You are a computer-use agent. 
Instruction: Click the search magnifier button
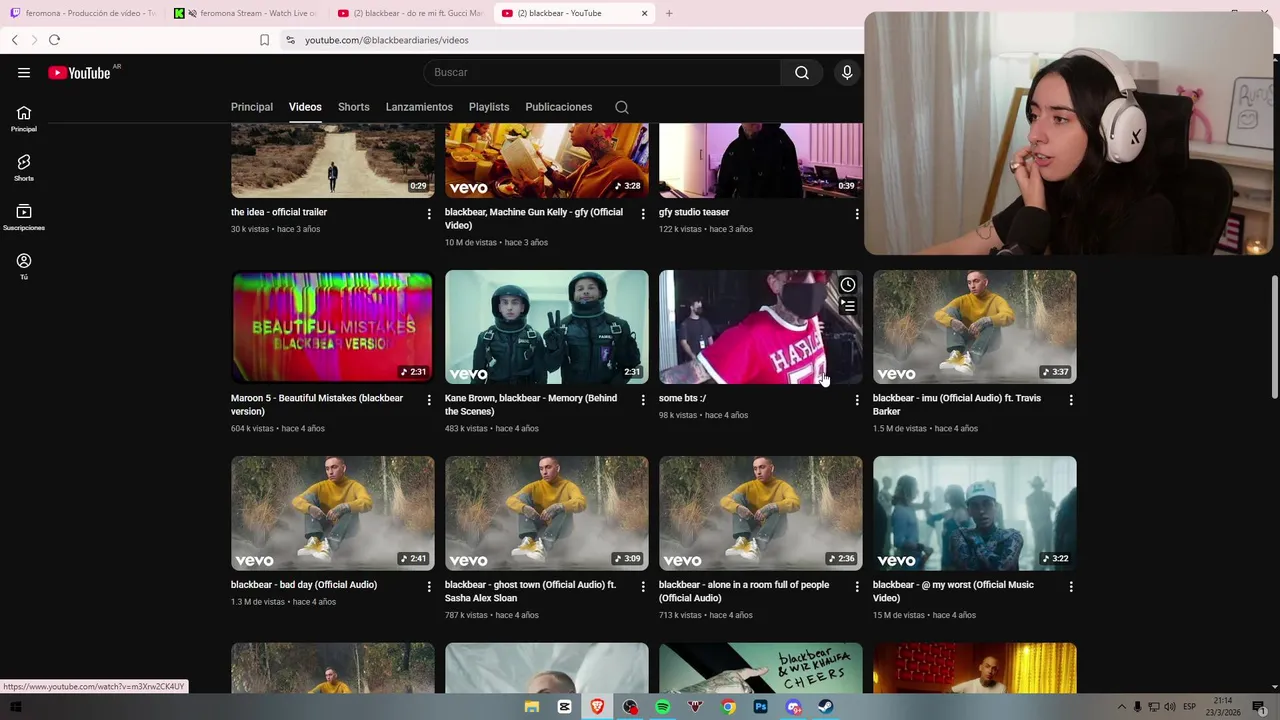(802, 72)
